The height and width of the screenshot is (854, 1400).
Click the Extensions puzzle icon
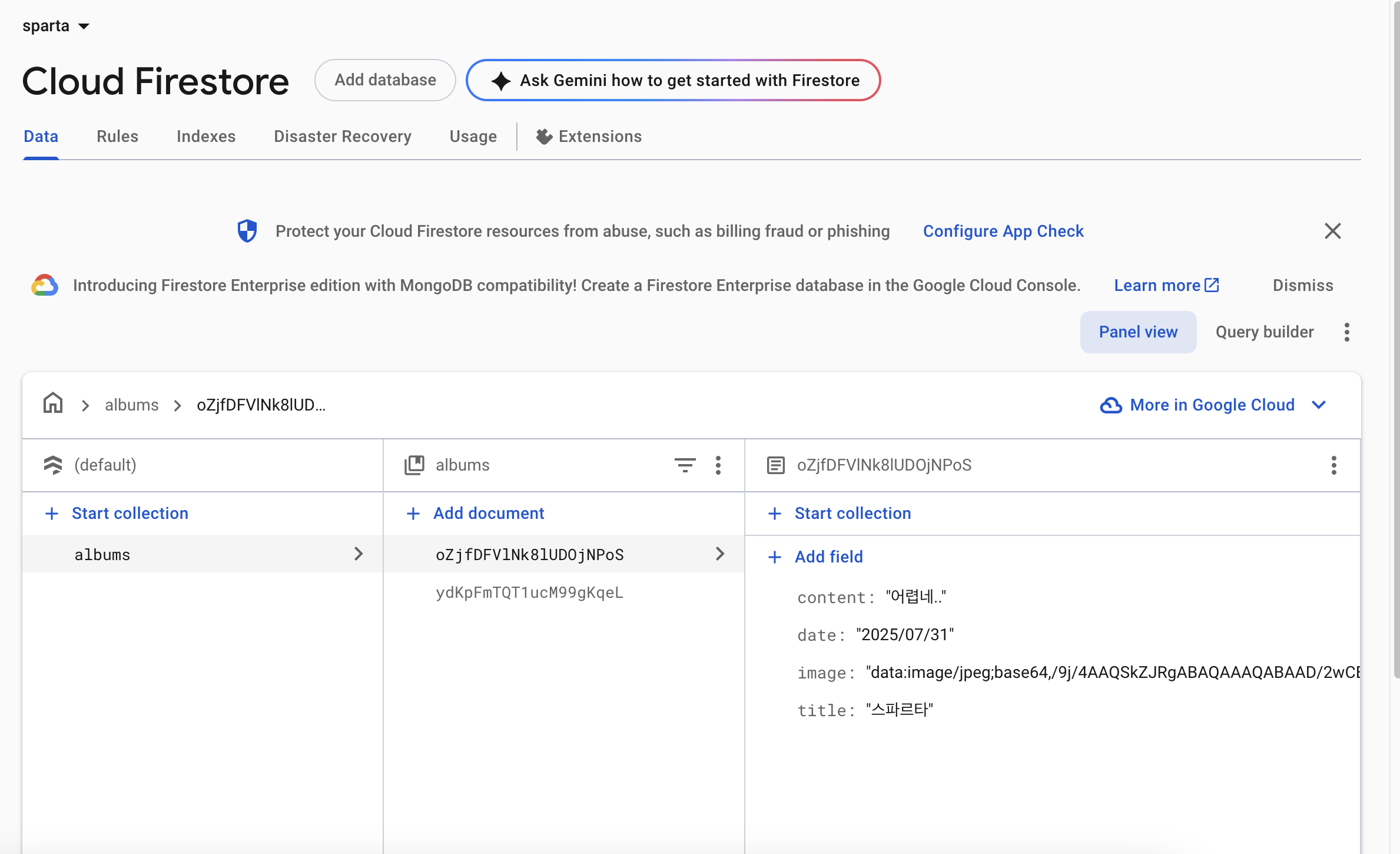coord(544,137)
